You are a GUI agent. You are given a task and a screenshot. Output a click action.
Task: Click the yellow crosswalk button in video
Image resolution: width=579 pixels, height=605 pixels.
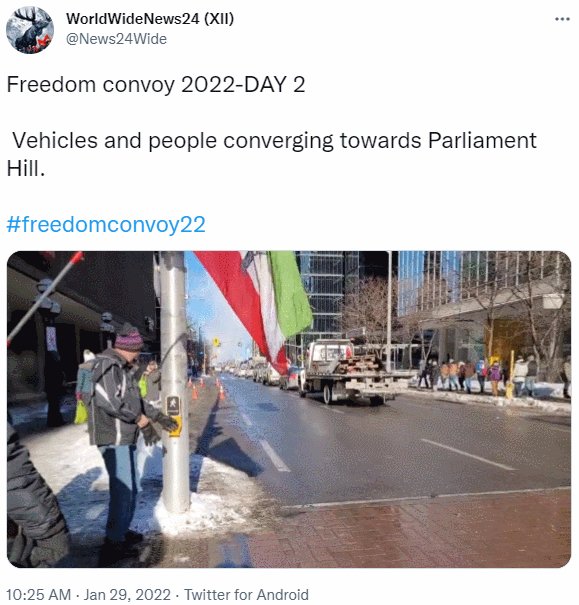(x=176, y=426)
